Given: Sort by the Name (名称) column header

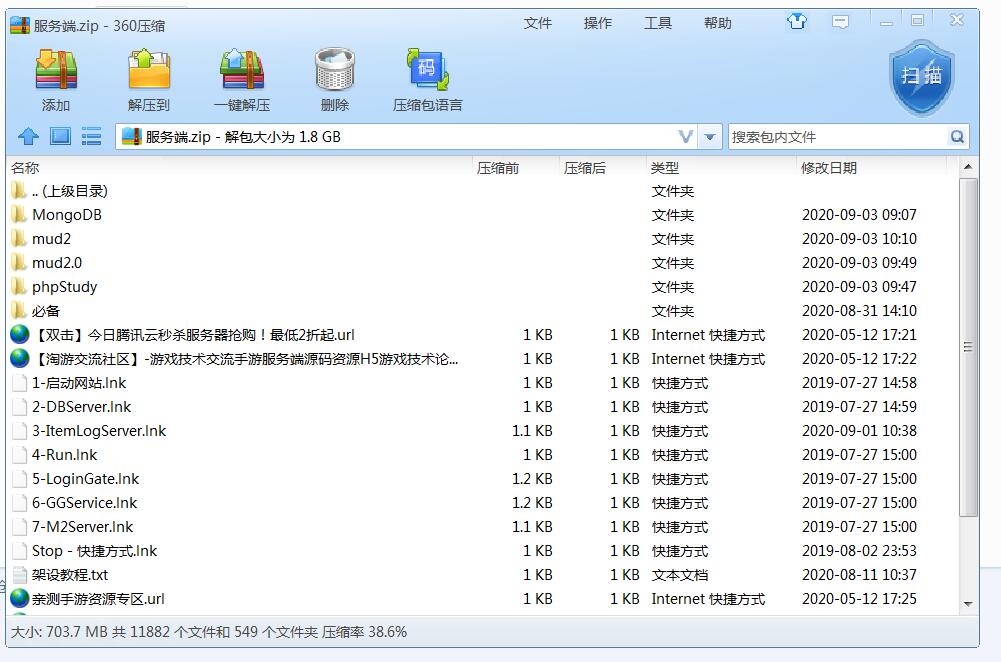Looking at the screenshot, I should click(x=26, y=168).
